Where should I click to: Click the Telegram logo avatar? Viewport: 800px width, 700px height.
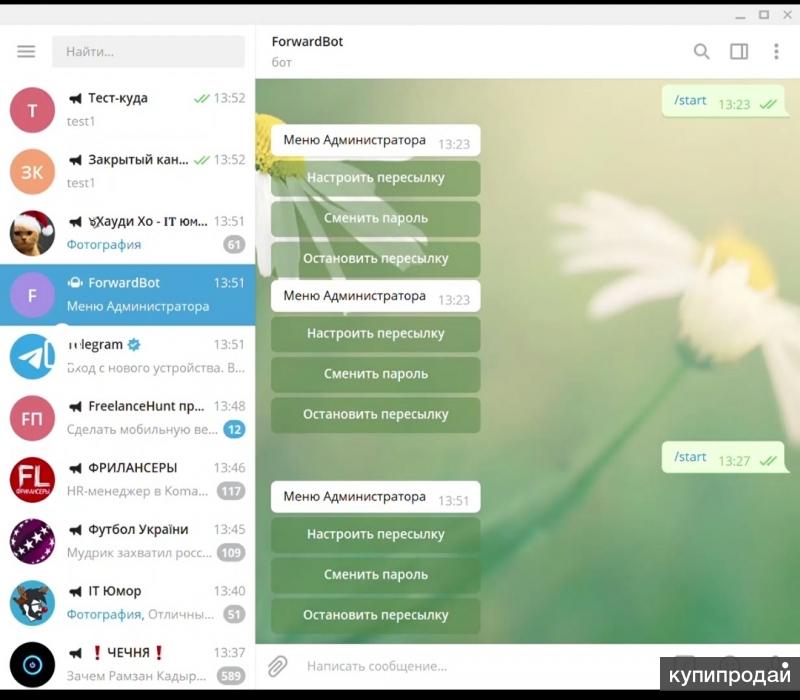pos(32,356)
